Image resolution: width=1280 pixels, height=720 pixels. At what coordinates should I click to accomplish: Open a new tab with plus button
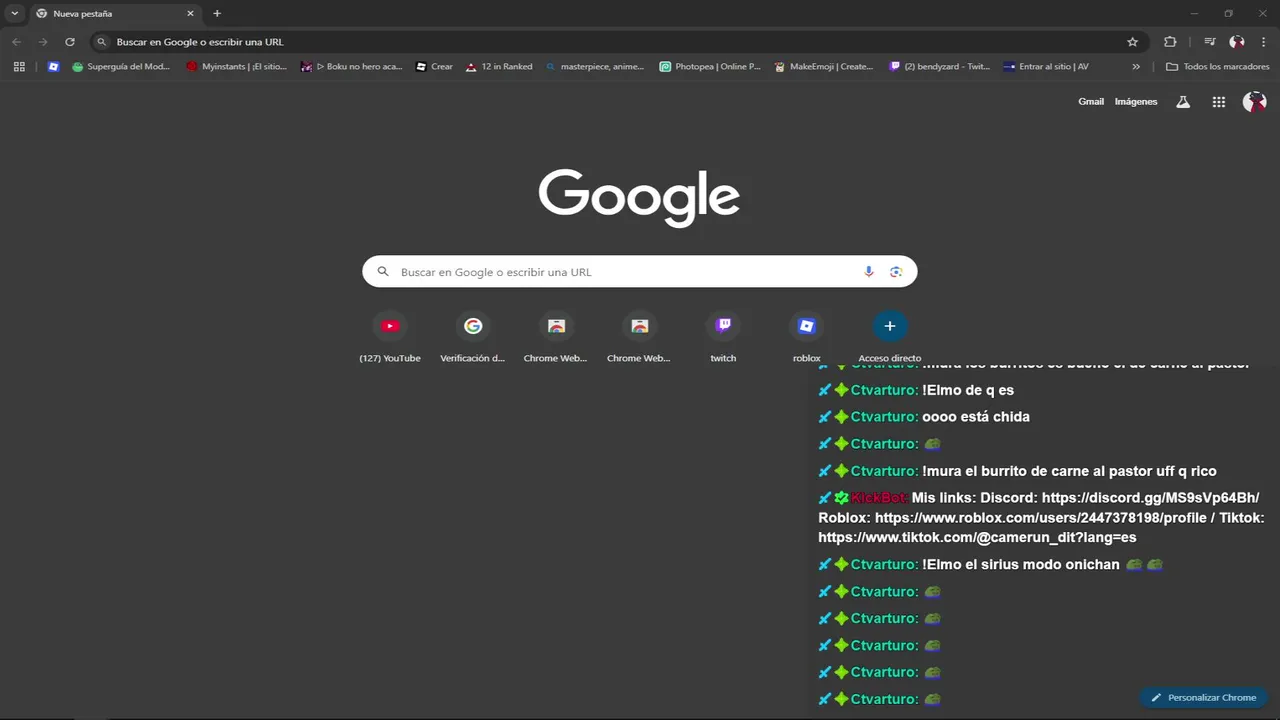pos(217,14)
